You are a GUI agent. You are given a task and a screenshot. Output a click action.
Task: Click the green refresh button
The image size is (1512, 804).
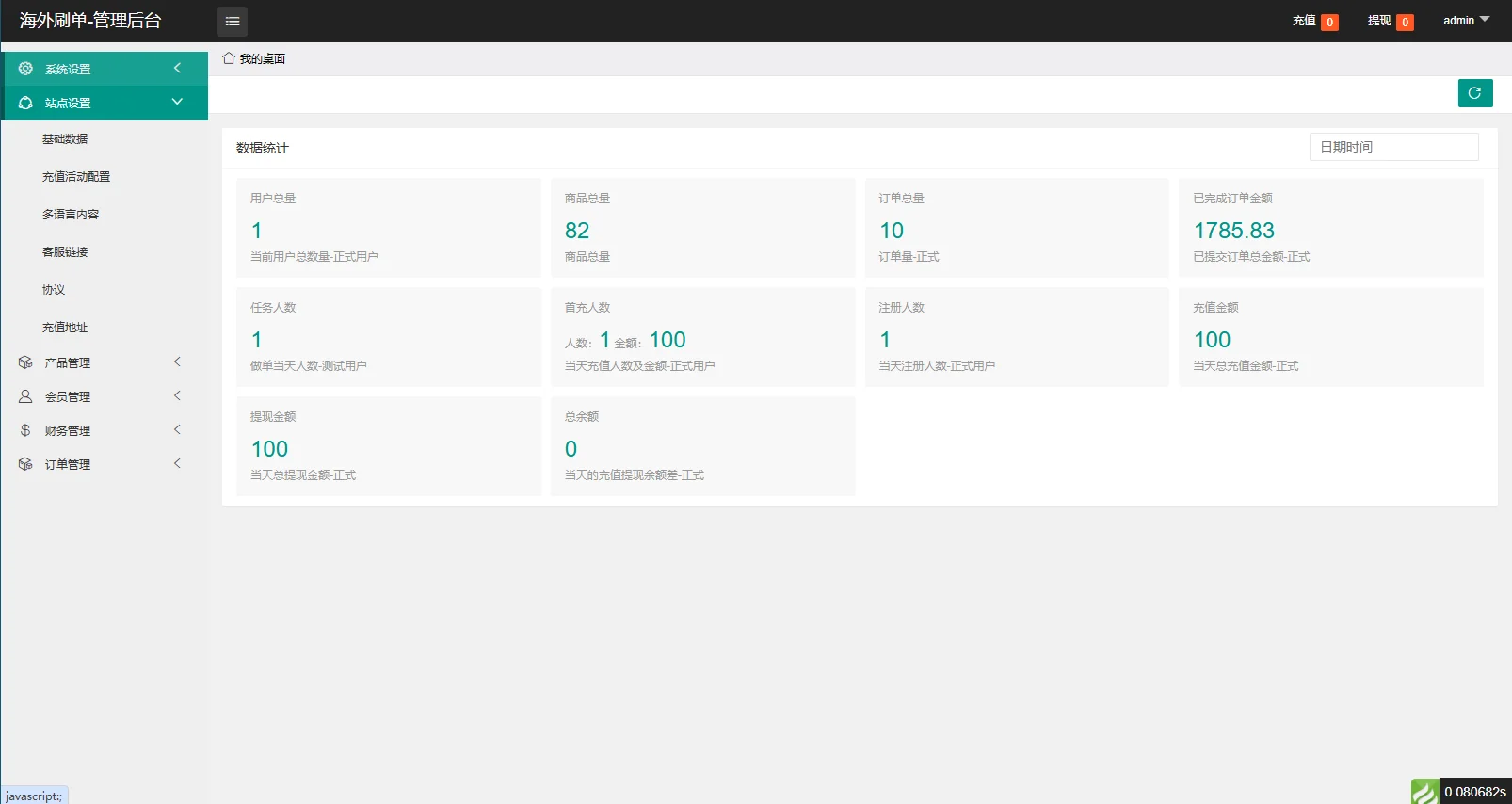pos(1475,93)
